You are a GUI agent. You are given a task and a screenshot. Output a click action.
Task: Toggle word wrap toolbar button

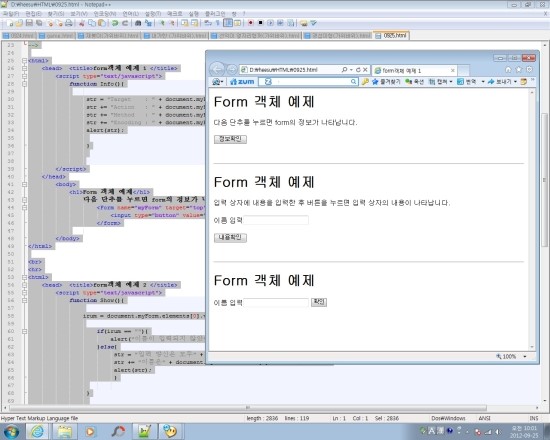click(208, 23)
